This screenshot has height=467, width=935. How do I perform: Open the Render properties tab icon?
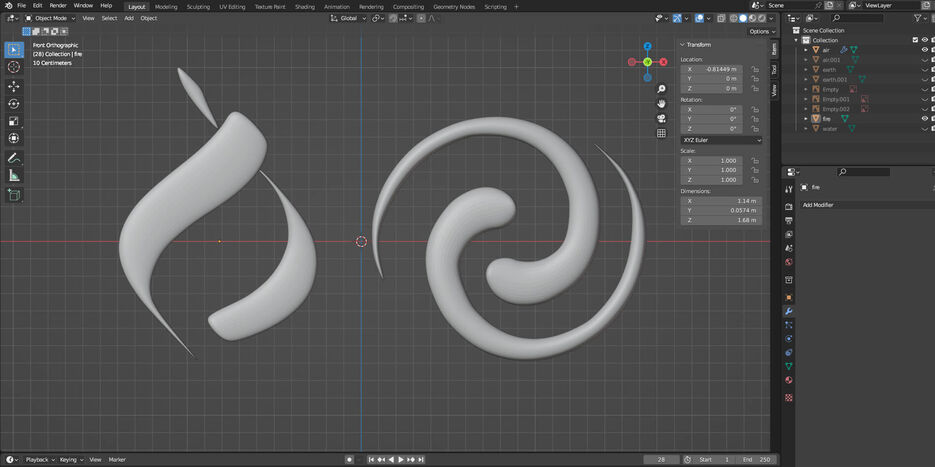[x=789, y=206]
